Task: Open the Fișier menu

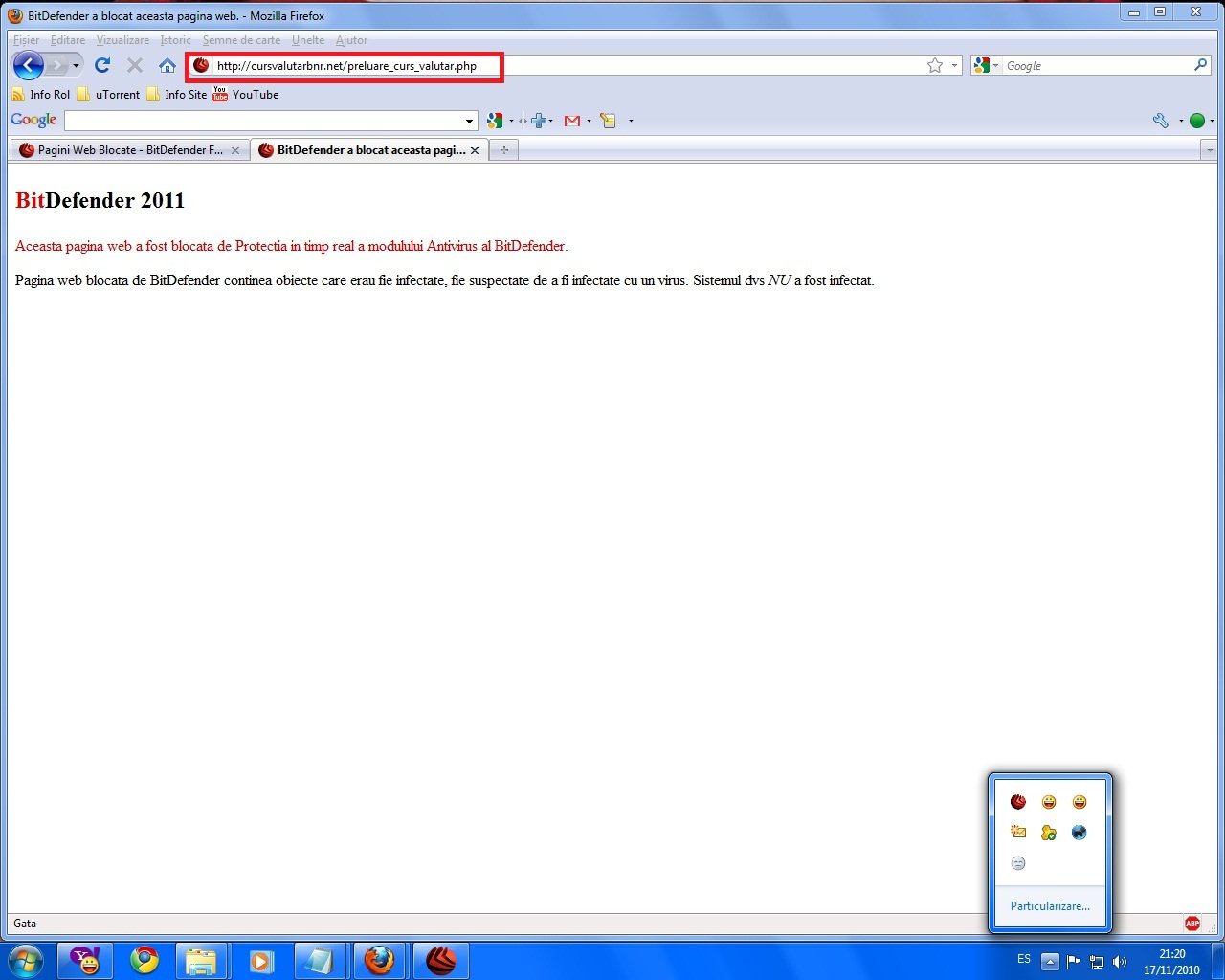Action: pyautogui.click(x=26, y=40)
